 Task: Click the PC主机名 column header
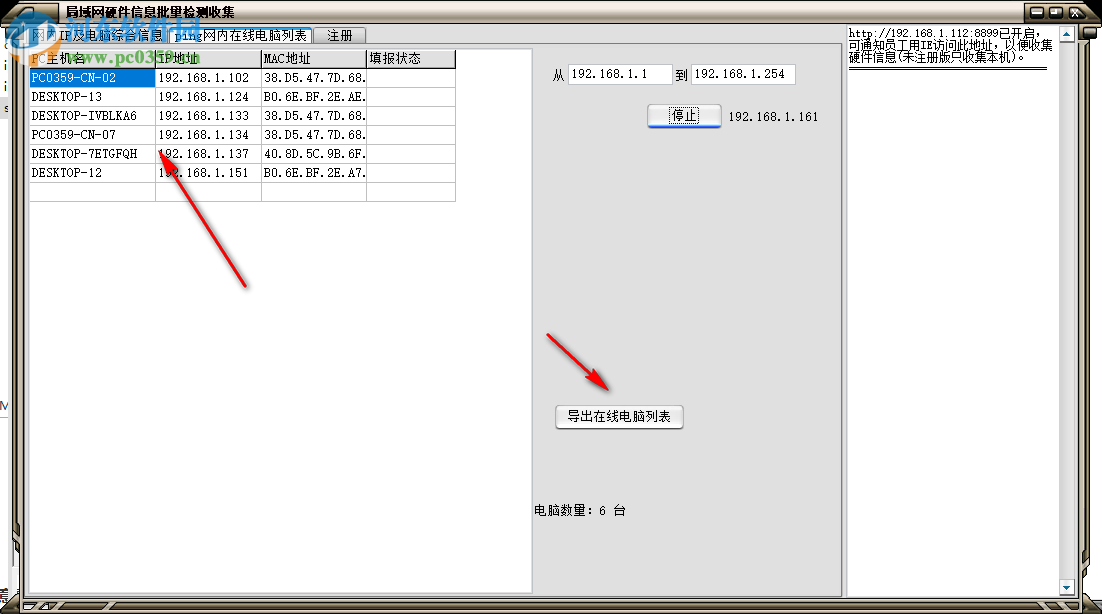pos(90,58)
